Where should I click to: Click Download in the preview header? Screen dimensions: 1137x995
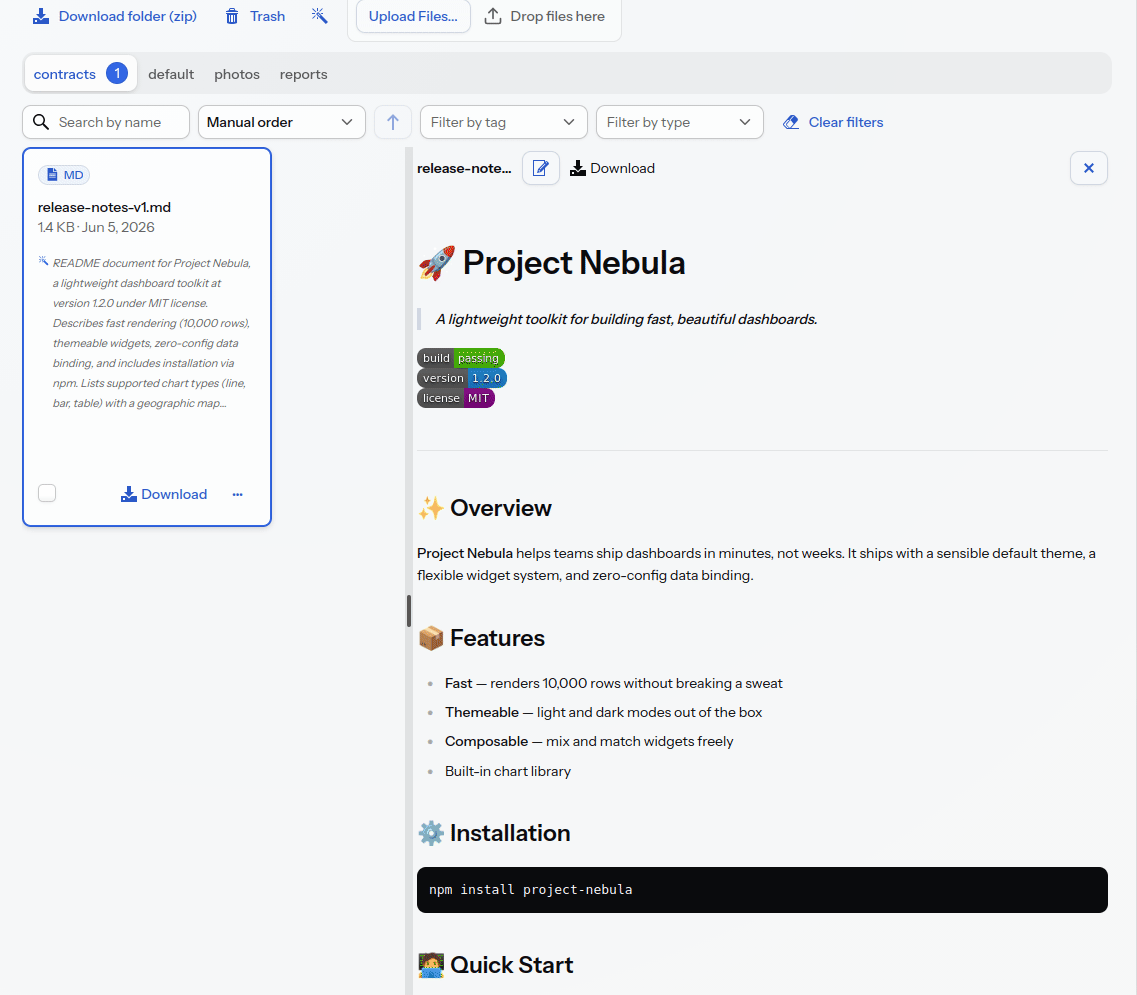tap(612, 168)
